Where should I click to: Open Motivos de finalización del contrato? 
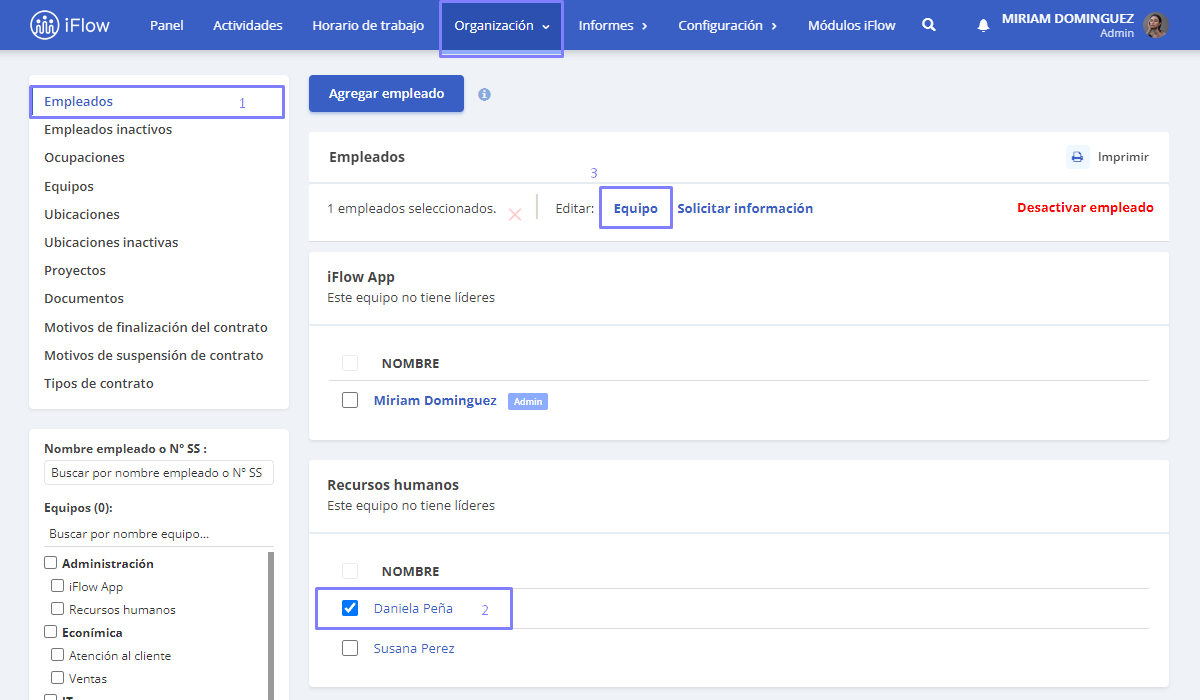coord(156,327)
